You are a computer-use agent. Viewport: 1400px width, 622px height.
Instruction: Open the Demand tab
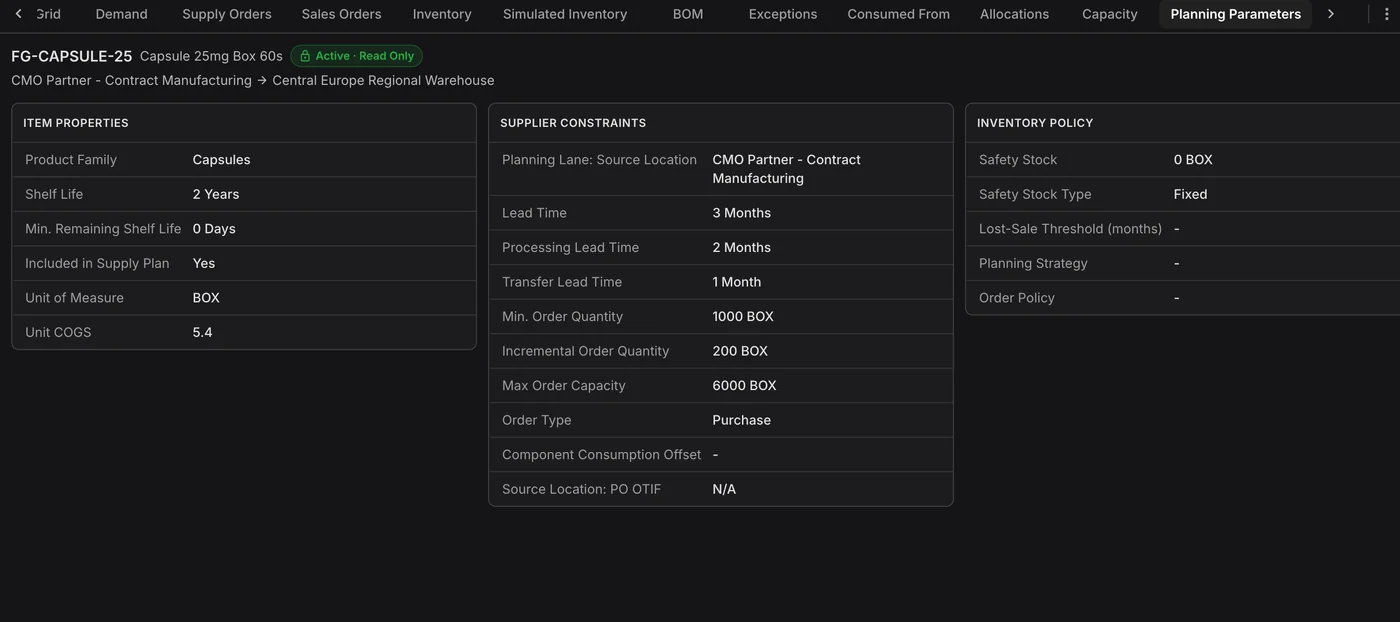click(122, 14)
